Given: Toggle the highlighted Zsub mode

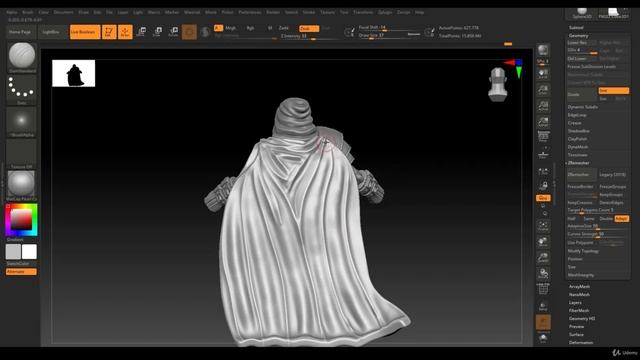Looking at the screenshot, I should click(x=309, y=29).
